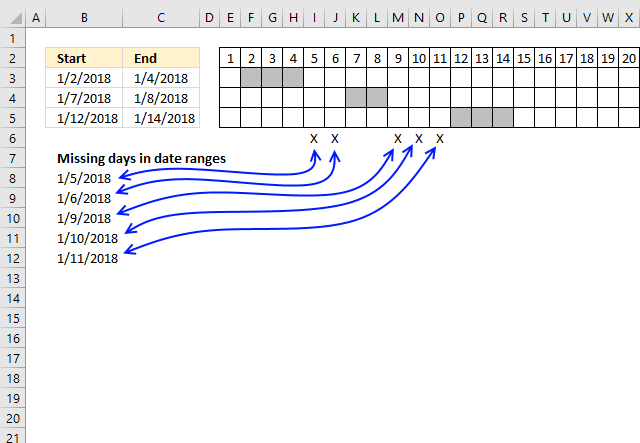The image size is (640, 443).
Task: Select the missing date 1/5/2018
Action: 84,178
